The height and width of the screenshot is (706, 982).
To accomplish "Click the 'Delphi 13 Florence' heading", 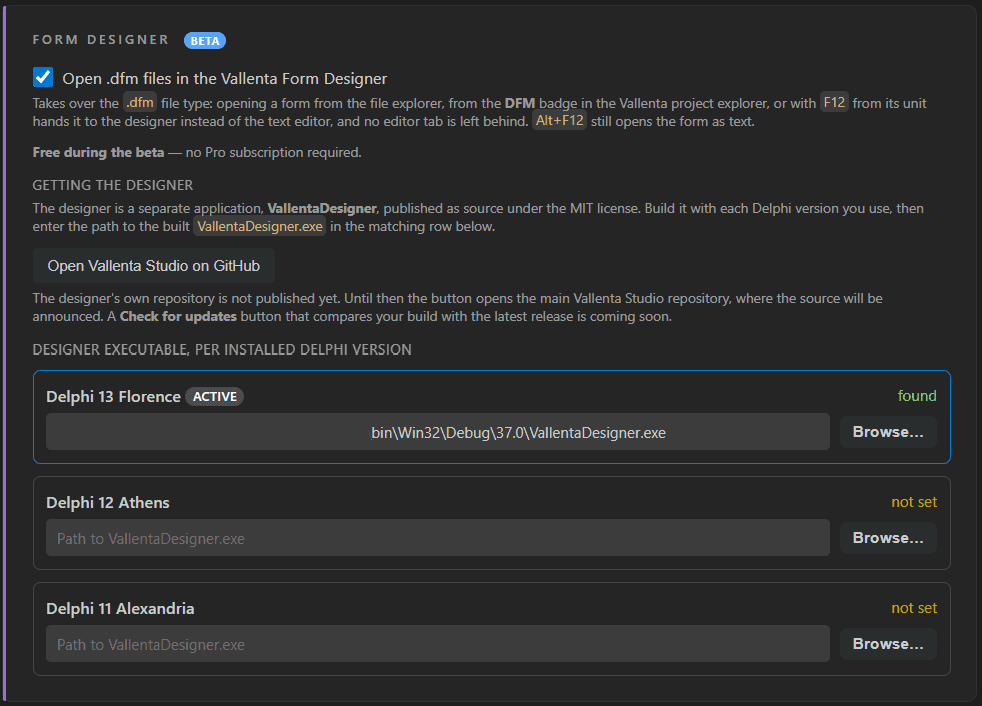I will pyautogui.click(x=113, y=397).
